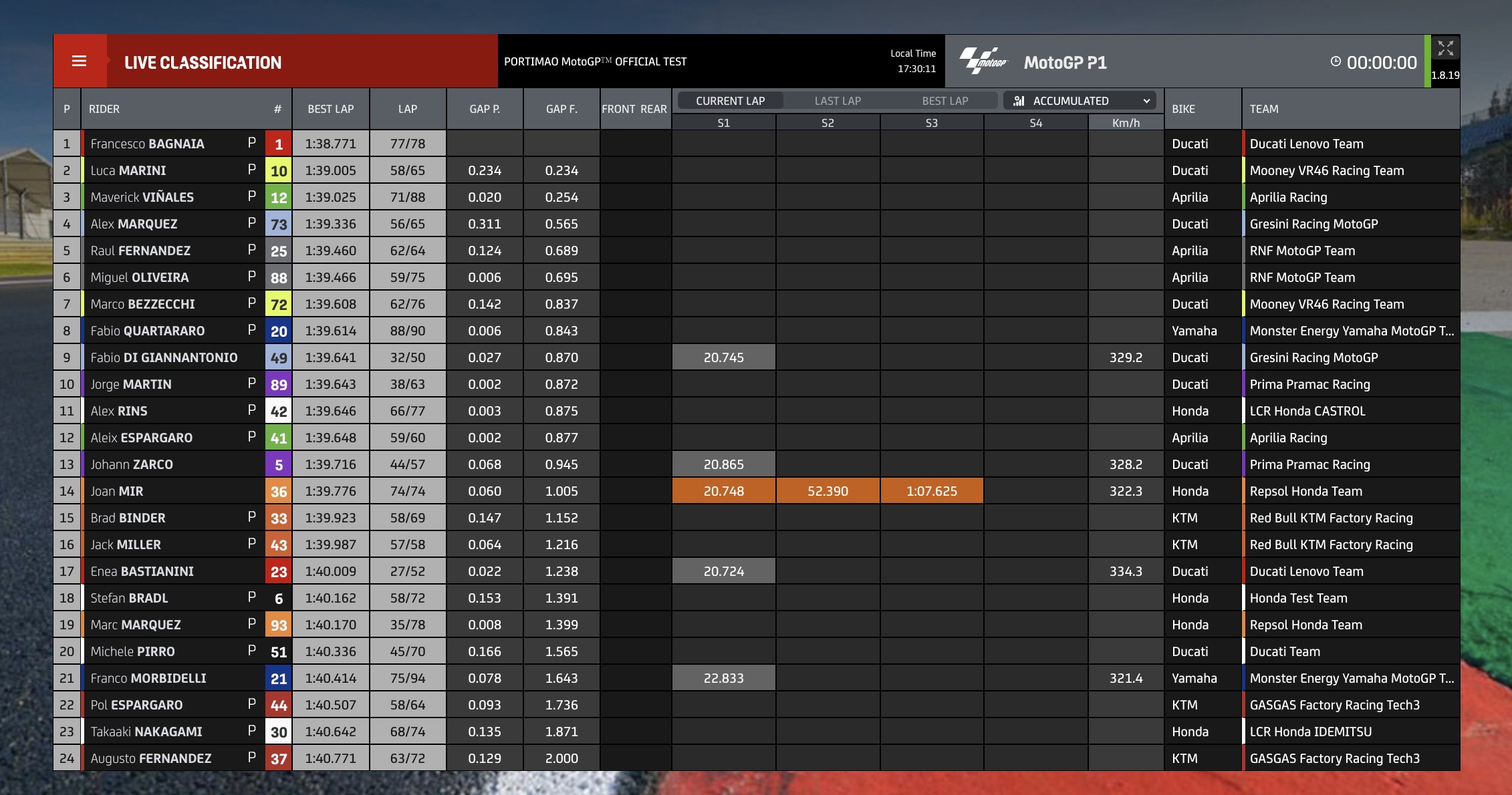This screenshot has height=795, width=1512.
Task: Click Morbidelli's S1 time 22.833
Action: [x=724, y=678]
